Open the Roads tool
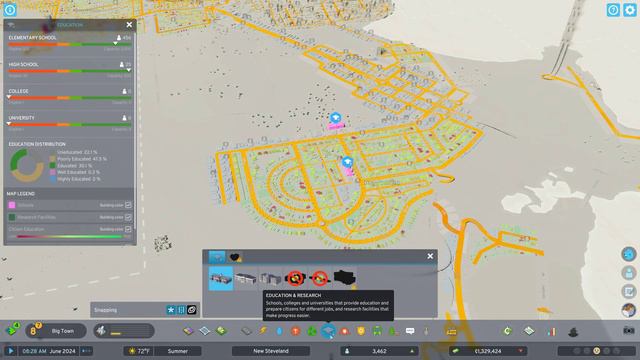640x360 pixels. click(x=246, y=331)
